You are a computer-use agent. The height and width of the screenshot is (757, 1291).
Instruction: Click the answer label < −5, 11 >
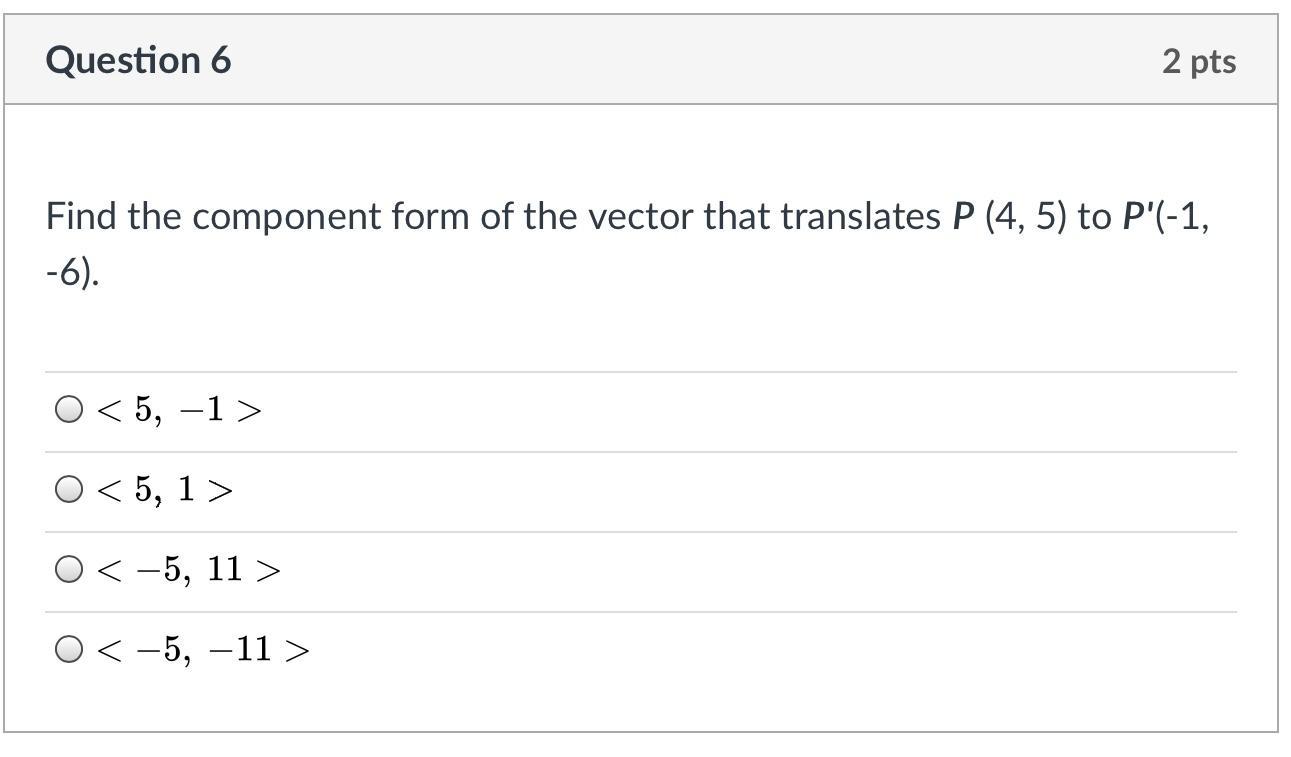click(189, 570)
